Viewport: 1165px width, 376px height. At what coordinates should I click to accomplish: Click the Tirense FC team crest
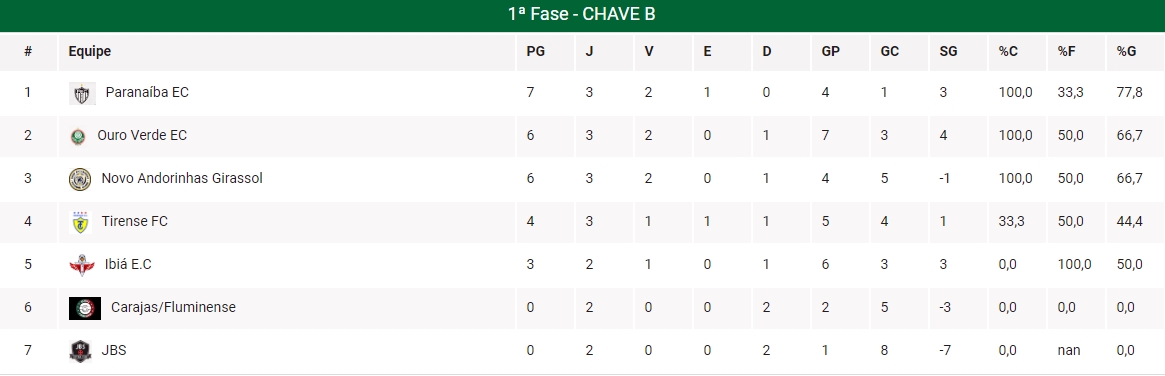[x=79, y=222]
